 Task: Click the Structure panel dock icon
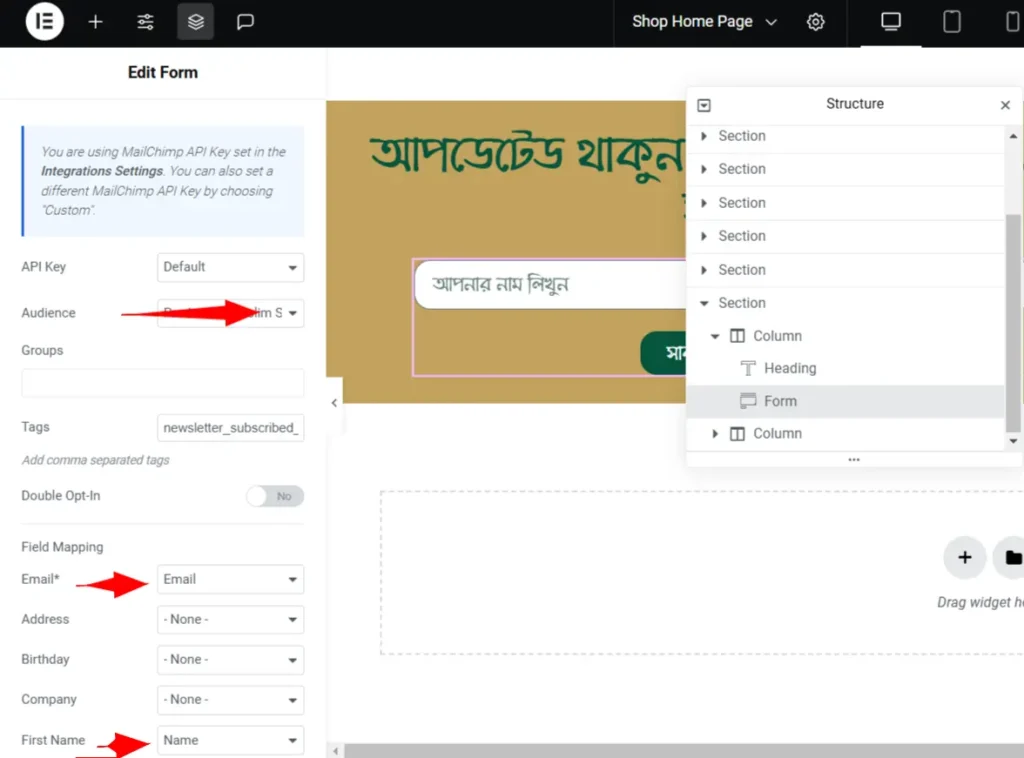click(x=704, y=105)
